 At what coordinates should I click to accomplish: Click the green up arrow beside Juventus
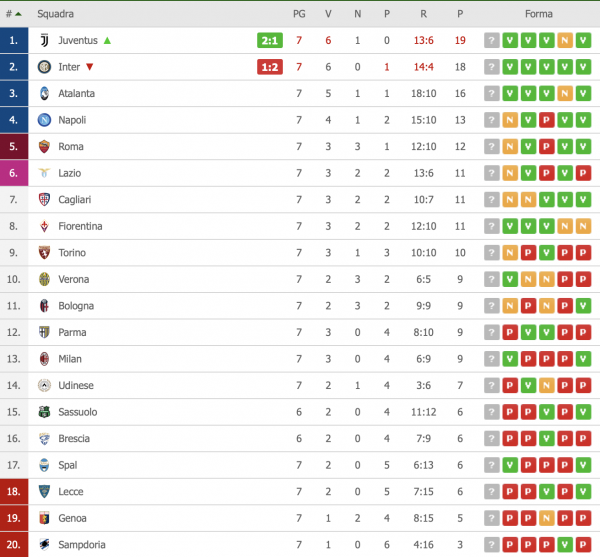(107, 41)
